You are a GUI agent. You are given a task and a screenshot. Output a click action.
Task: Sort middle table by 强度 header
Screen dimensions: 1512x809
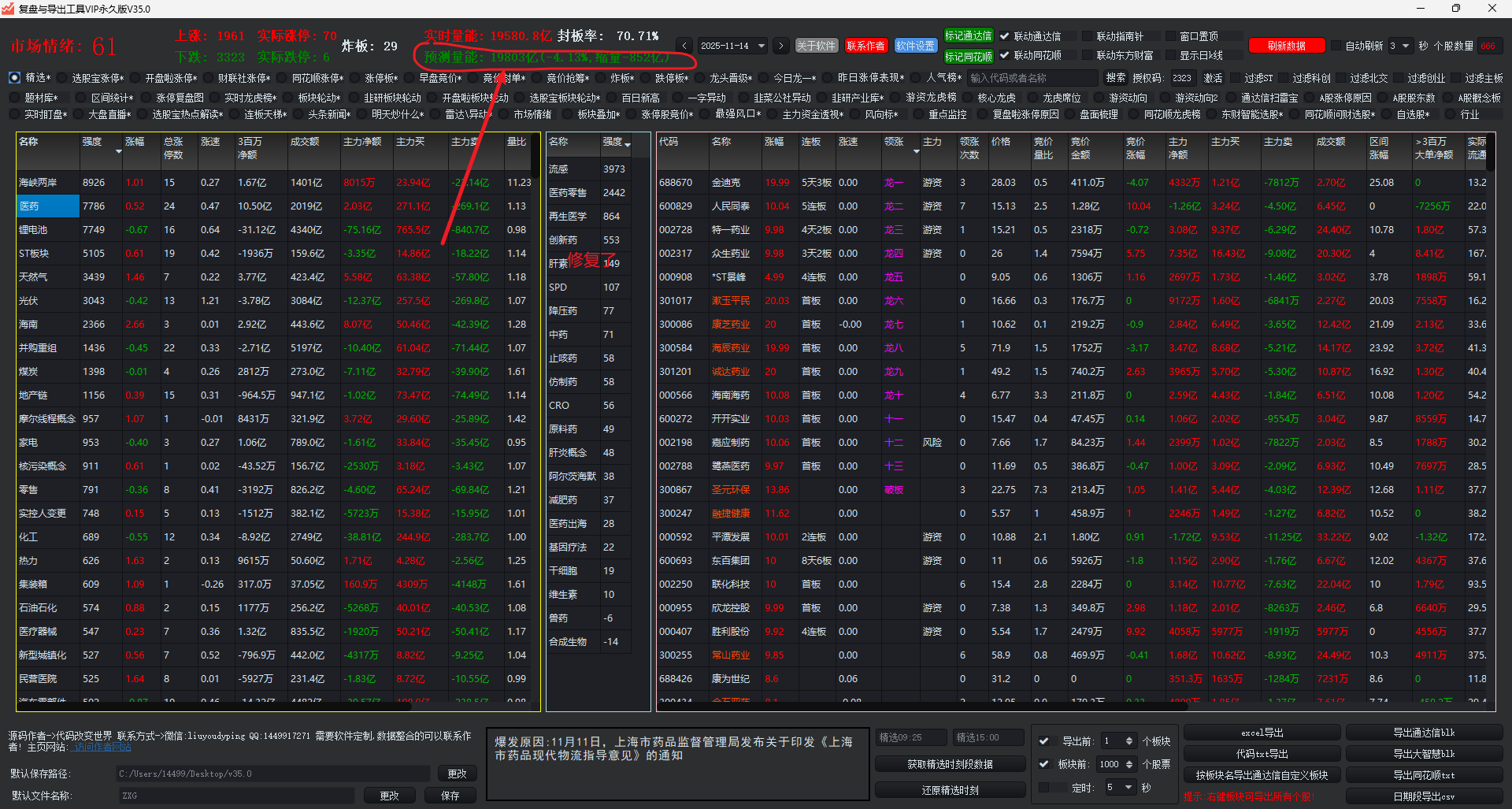[x=616, y=143]
